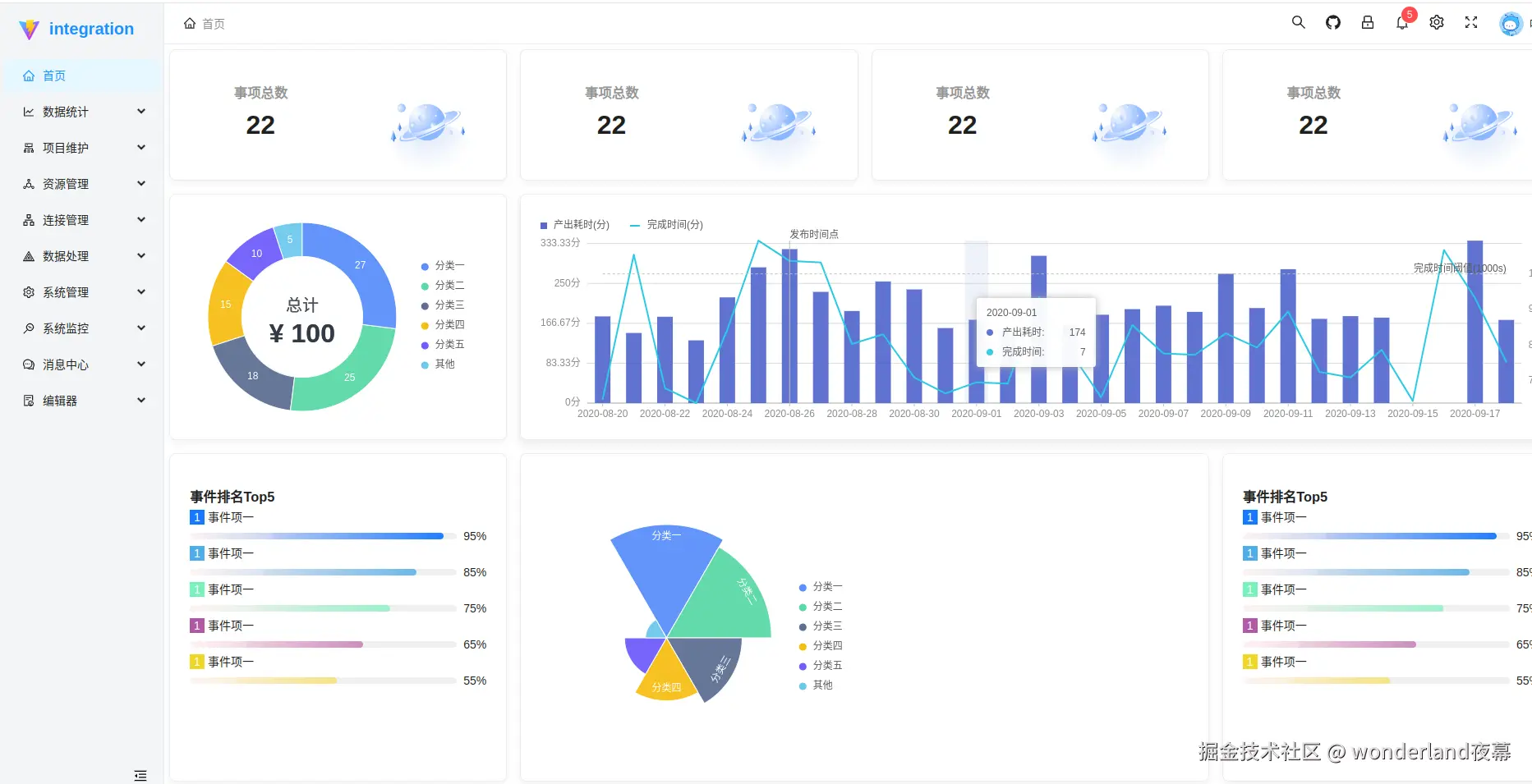The width and height of the screenshot is (1532, 784).
Task: Click the lock icon in the header
Action: point(1367,22)
